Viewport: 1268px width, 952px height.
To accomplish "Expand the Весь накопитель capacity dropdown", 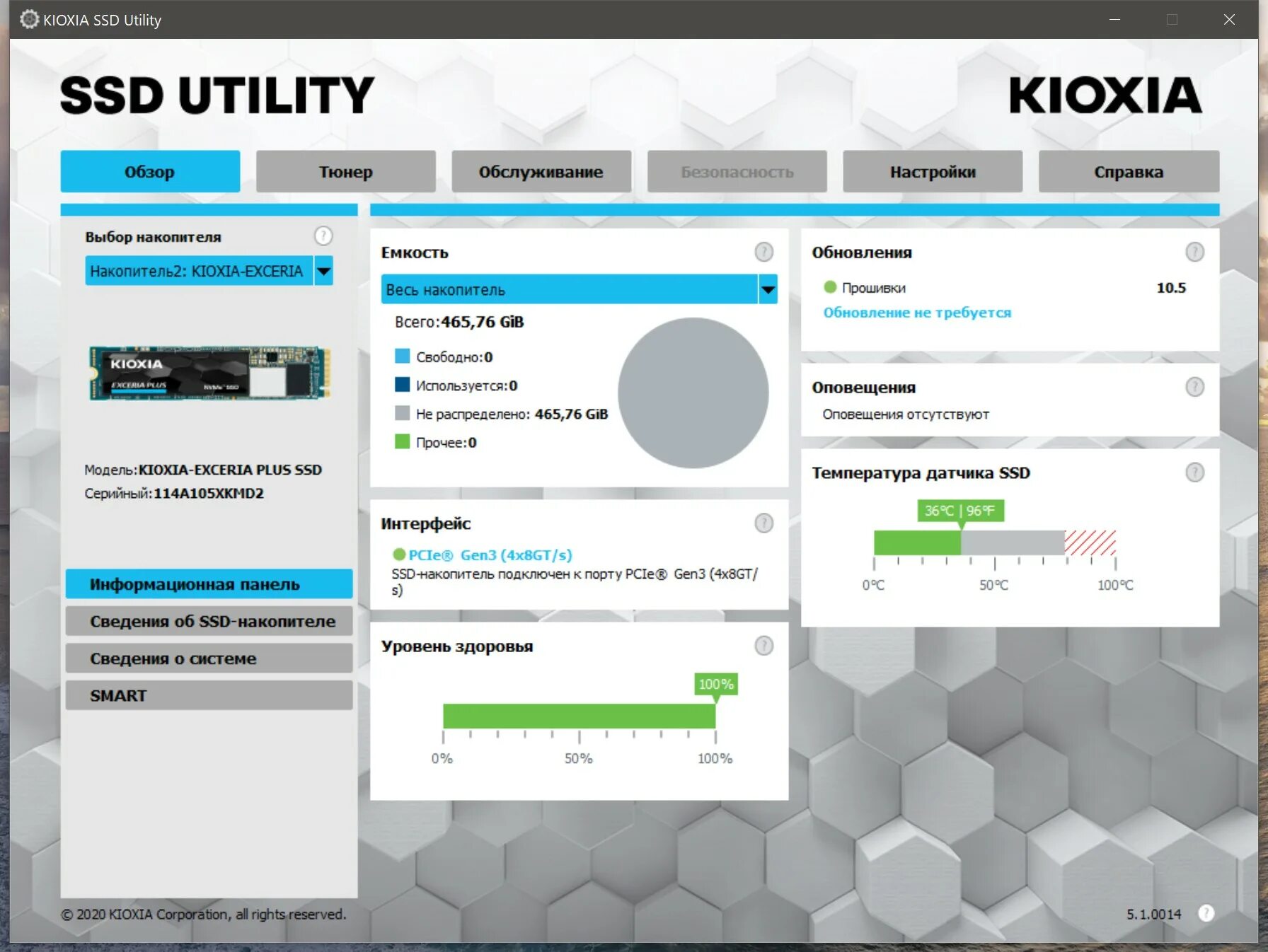I will click(768, 289).
